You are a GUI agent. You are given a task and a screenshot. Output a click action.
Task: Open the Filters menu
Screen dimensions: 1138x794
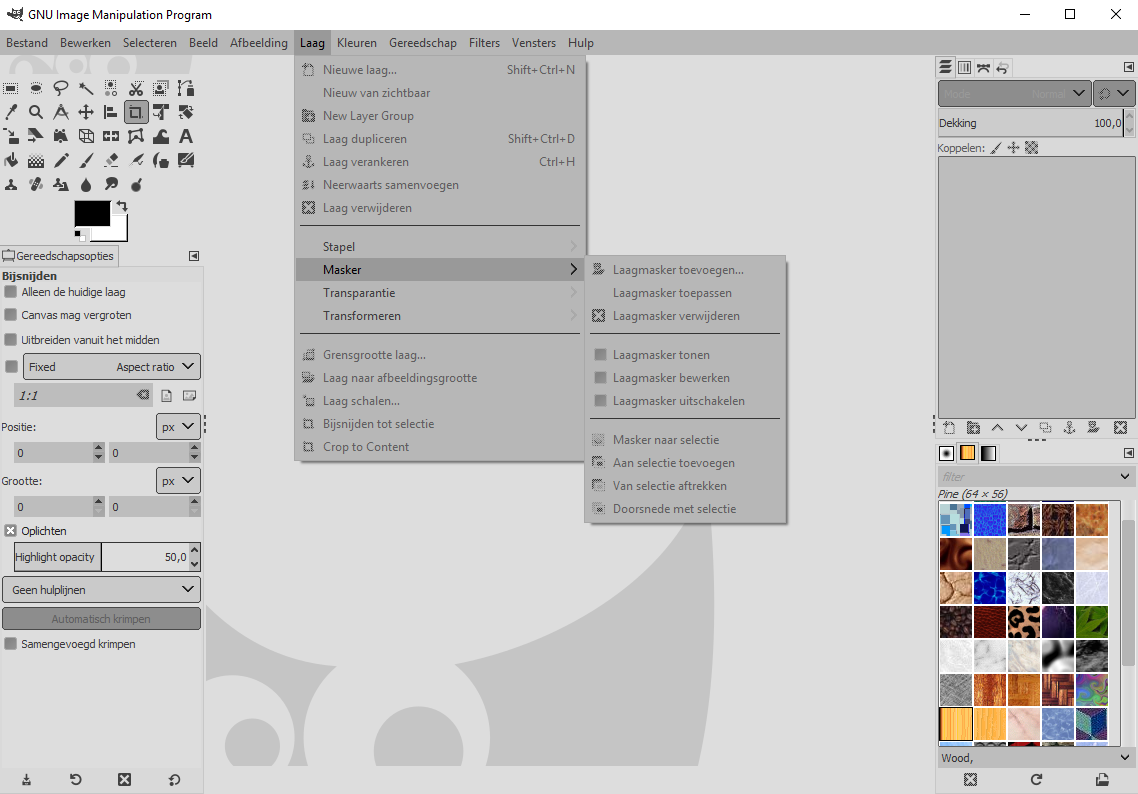484,43
